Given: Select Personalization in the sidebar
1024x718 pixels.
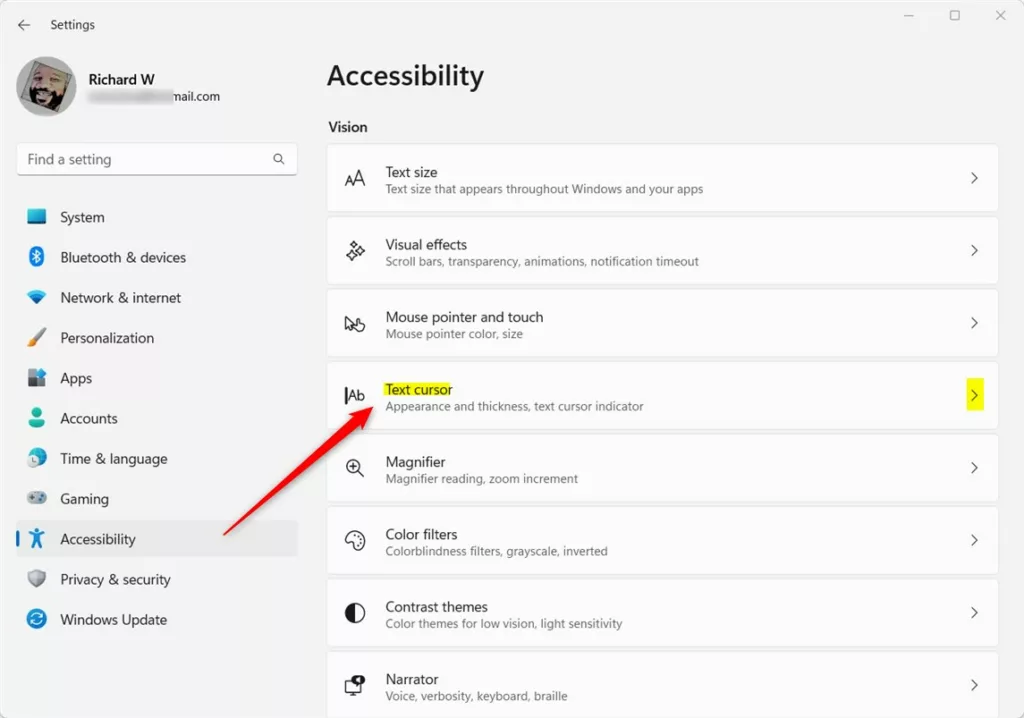Looking at the screenshot, I should click(x=107, y=338).
